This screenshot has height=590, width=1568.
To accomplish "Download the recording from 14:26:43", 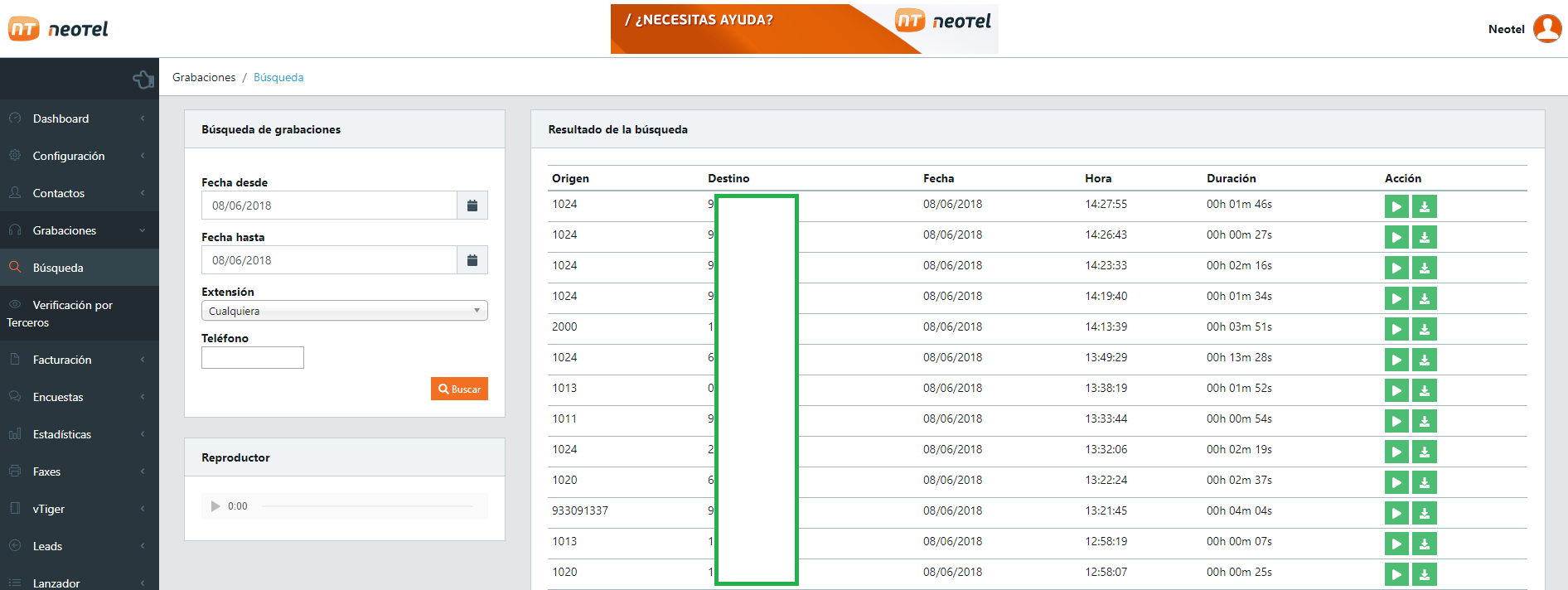I will pos(1424,237).
